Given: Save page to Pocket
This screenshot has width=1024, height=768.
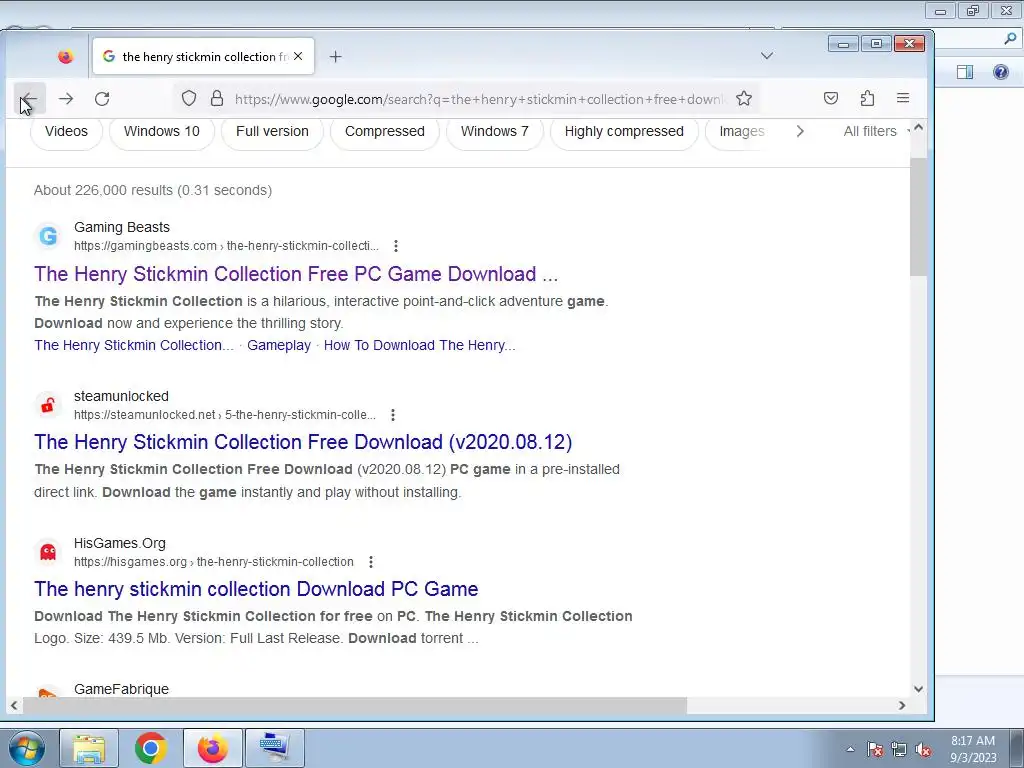Looking at the screenshot, I should [x=831, y=99].
